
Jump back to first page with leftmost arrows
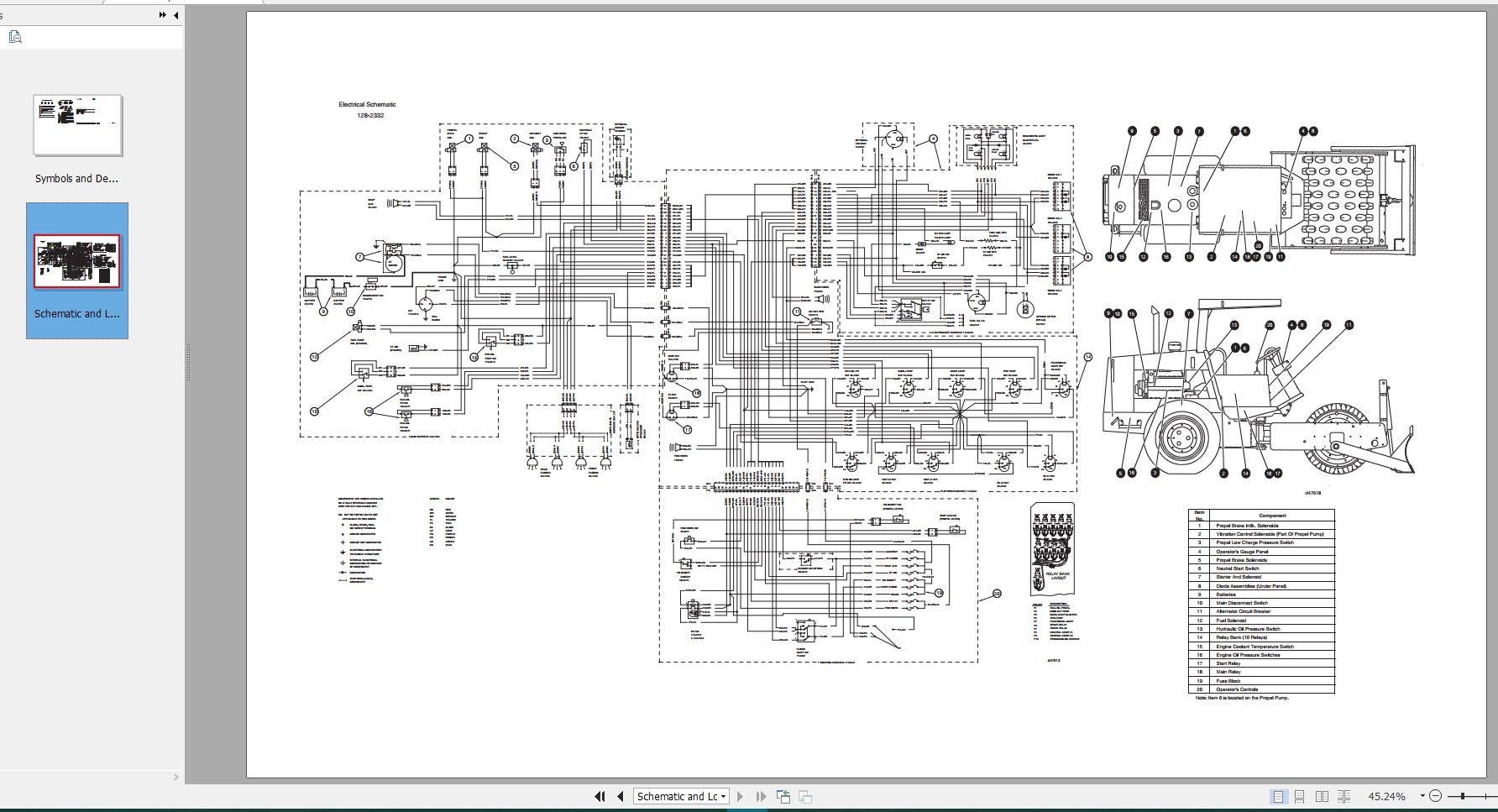click(600, 796)
